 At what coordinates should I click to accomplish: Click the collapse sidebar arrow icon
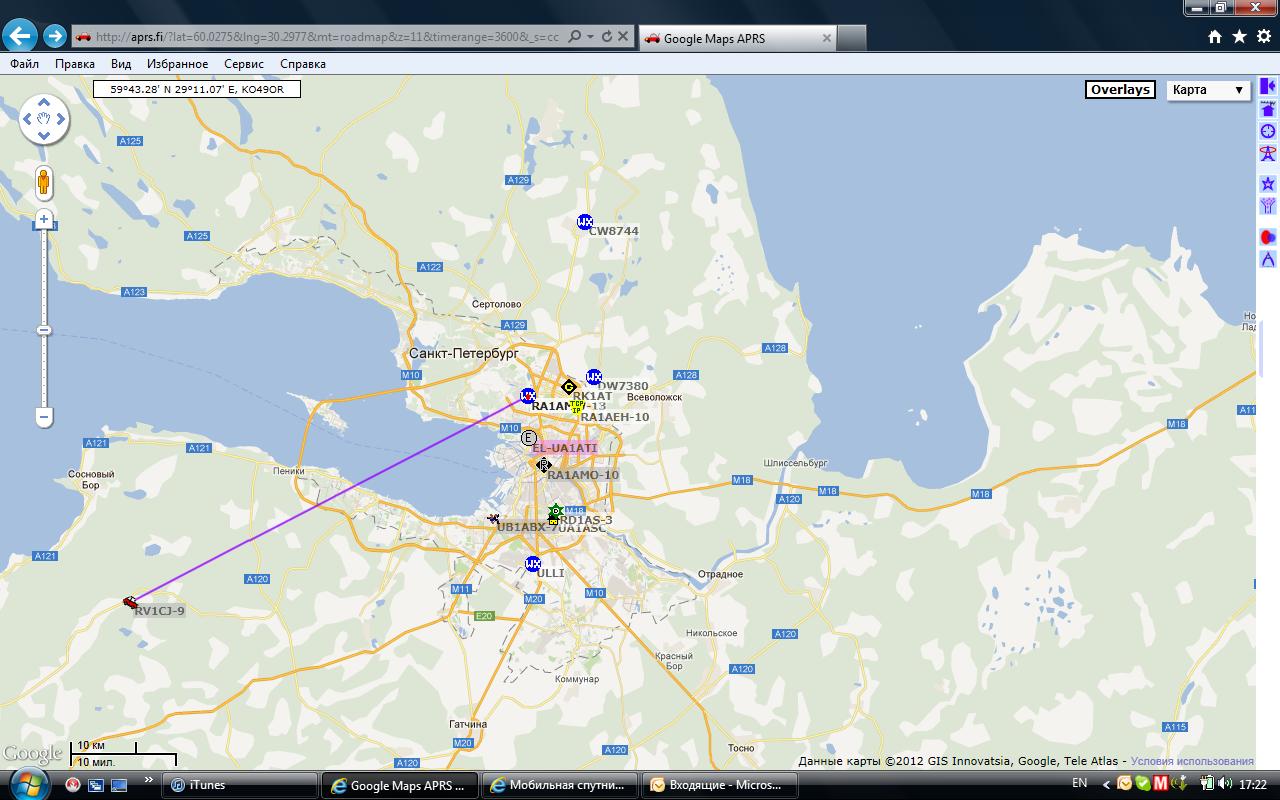click(x=1268, y=88)
